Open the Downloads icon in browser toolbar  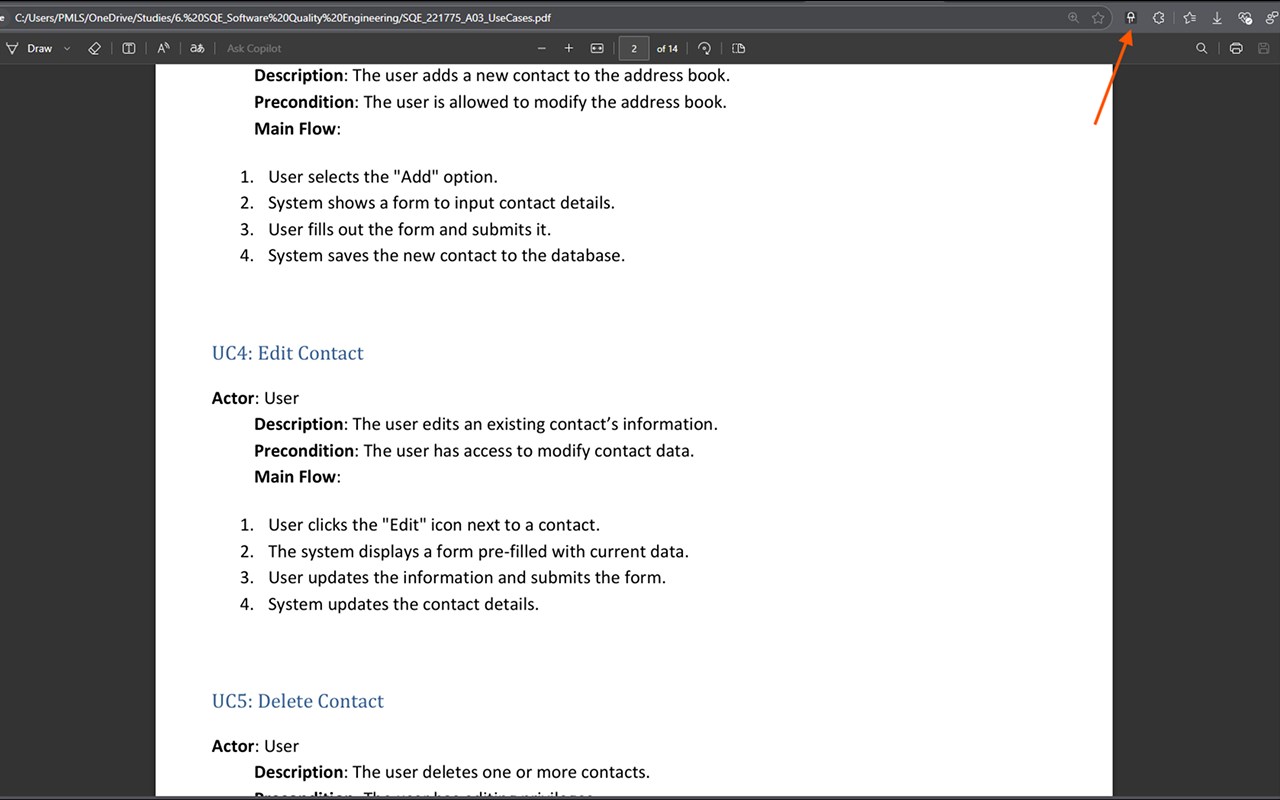[1217, 18]
